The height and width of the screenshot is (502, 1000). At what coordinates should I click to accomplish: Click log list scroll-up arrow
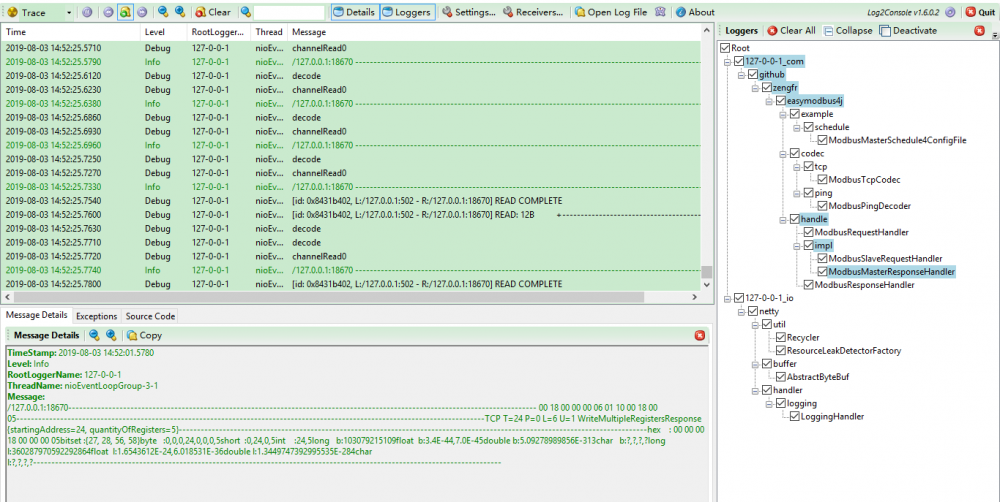pos(707,31)
